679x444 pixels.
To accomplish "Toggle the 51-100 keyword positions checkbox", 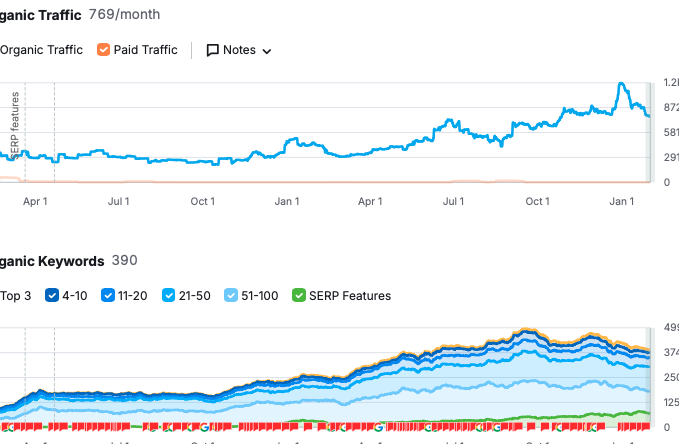I will coord(231,295).
